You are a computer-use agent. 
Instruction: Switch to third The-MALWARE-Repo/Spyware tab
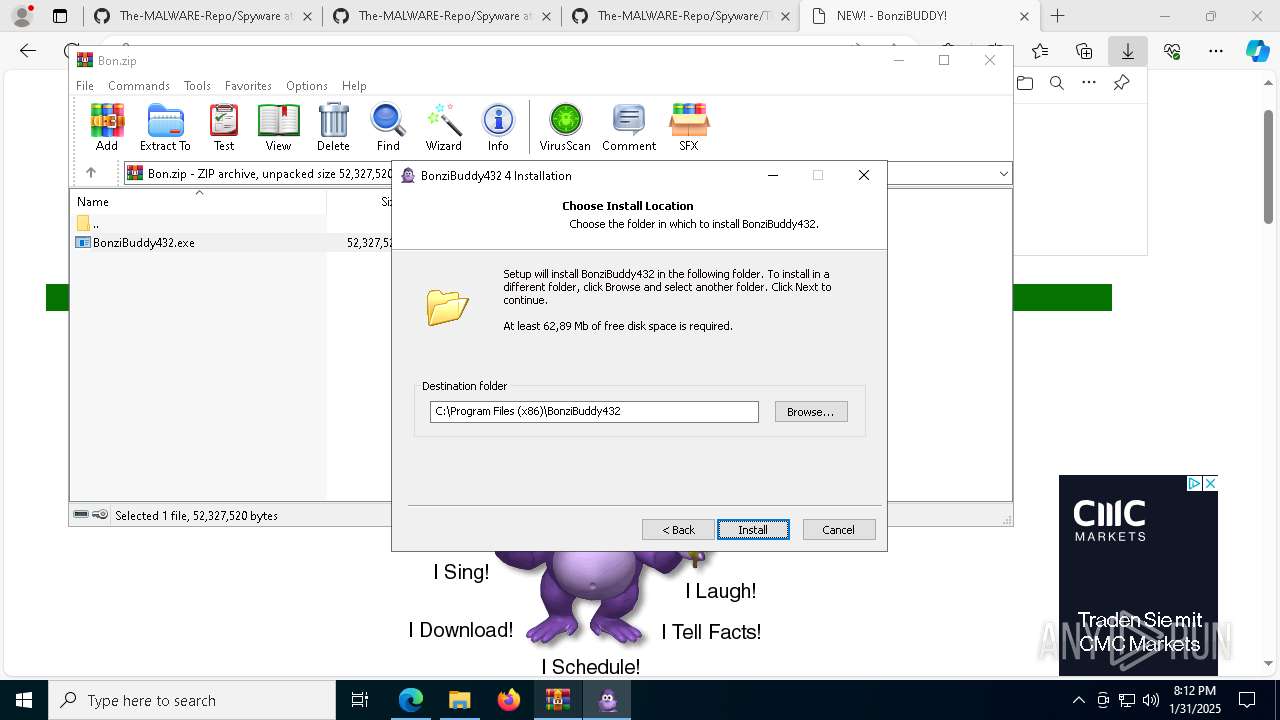coord(680,16)
